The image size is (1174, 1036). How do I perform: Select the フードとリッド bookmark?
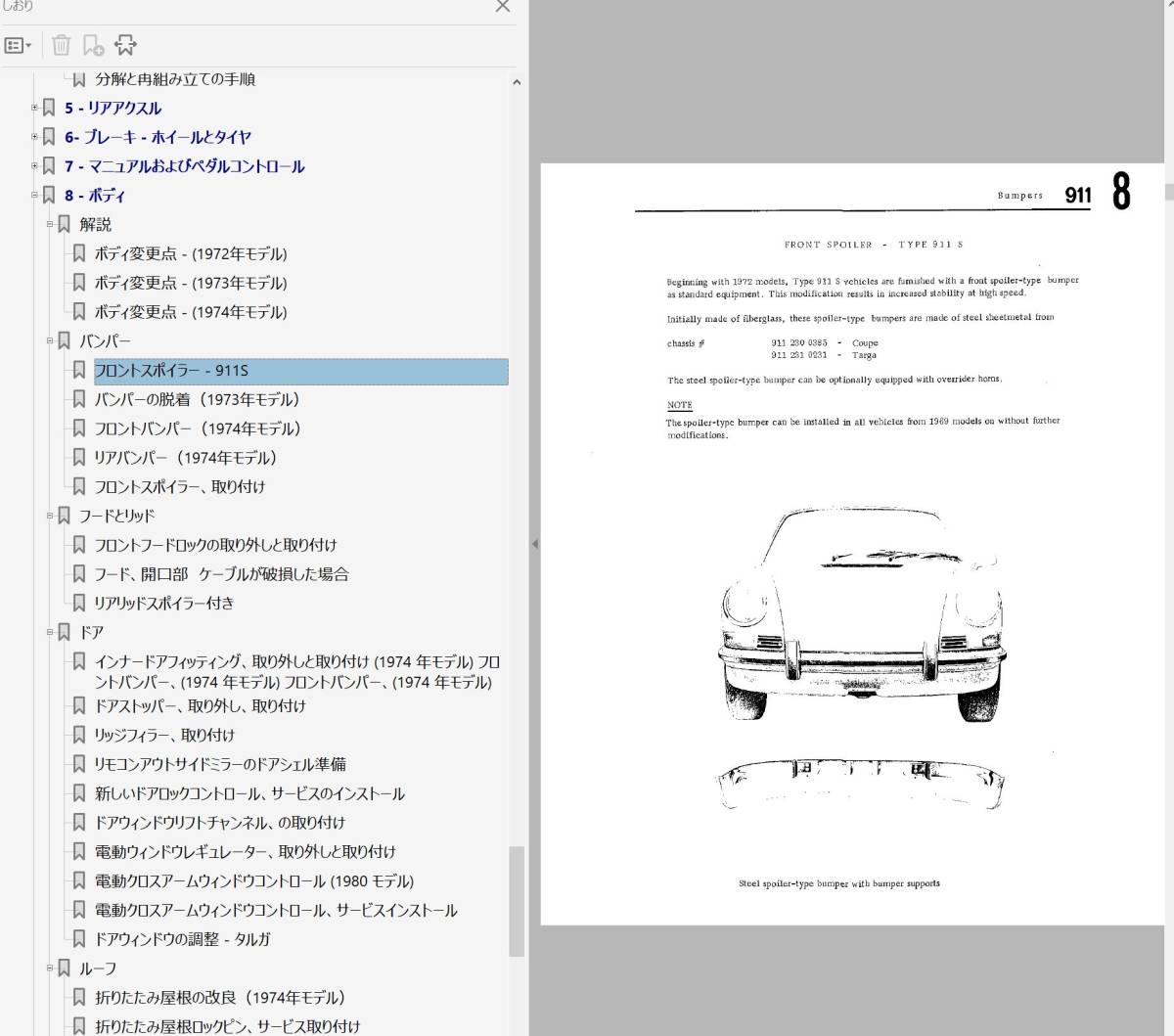(117, 516)
